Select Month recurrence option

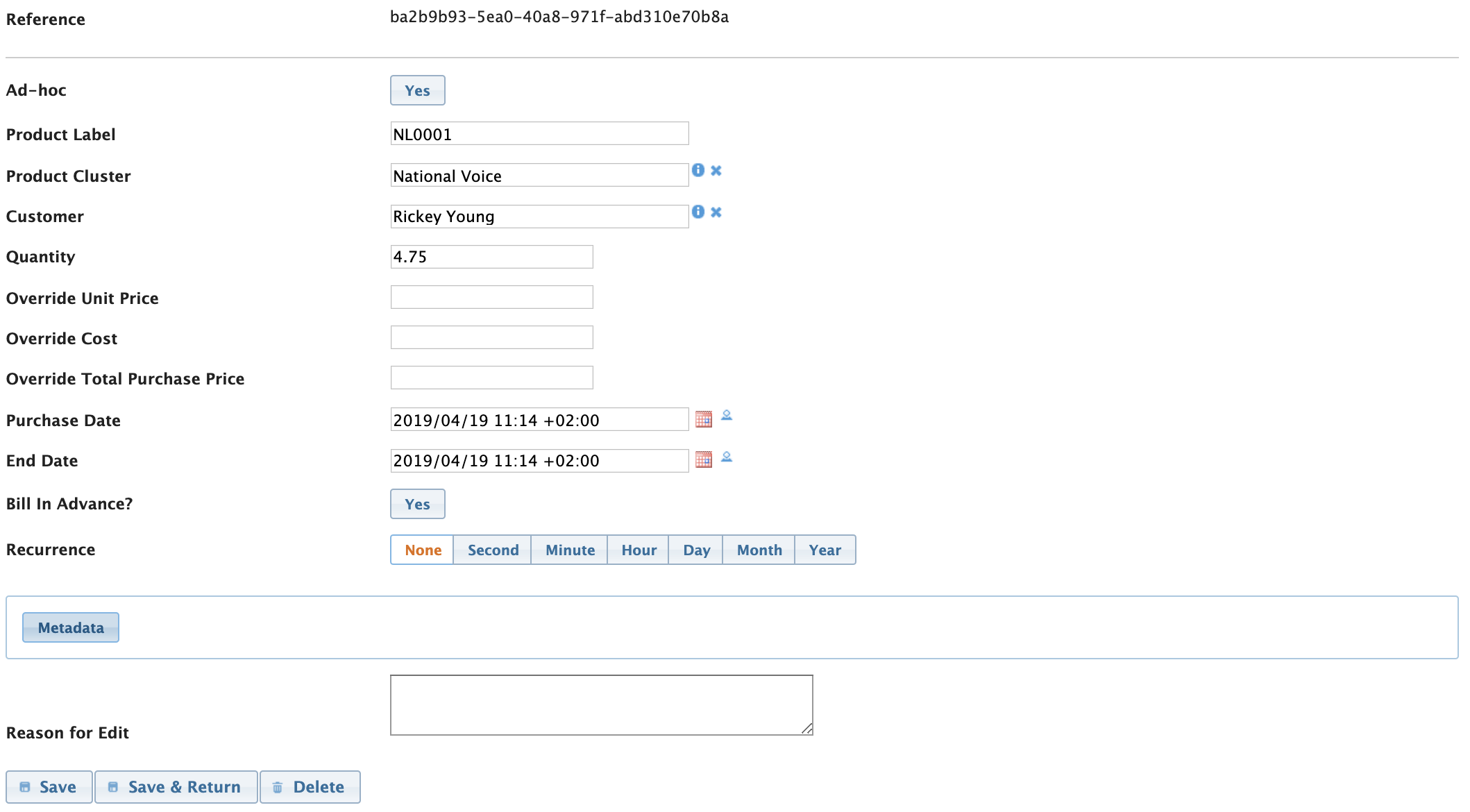pyautogui.click(x=759, y=550)
